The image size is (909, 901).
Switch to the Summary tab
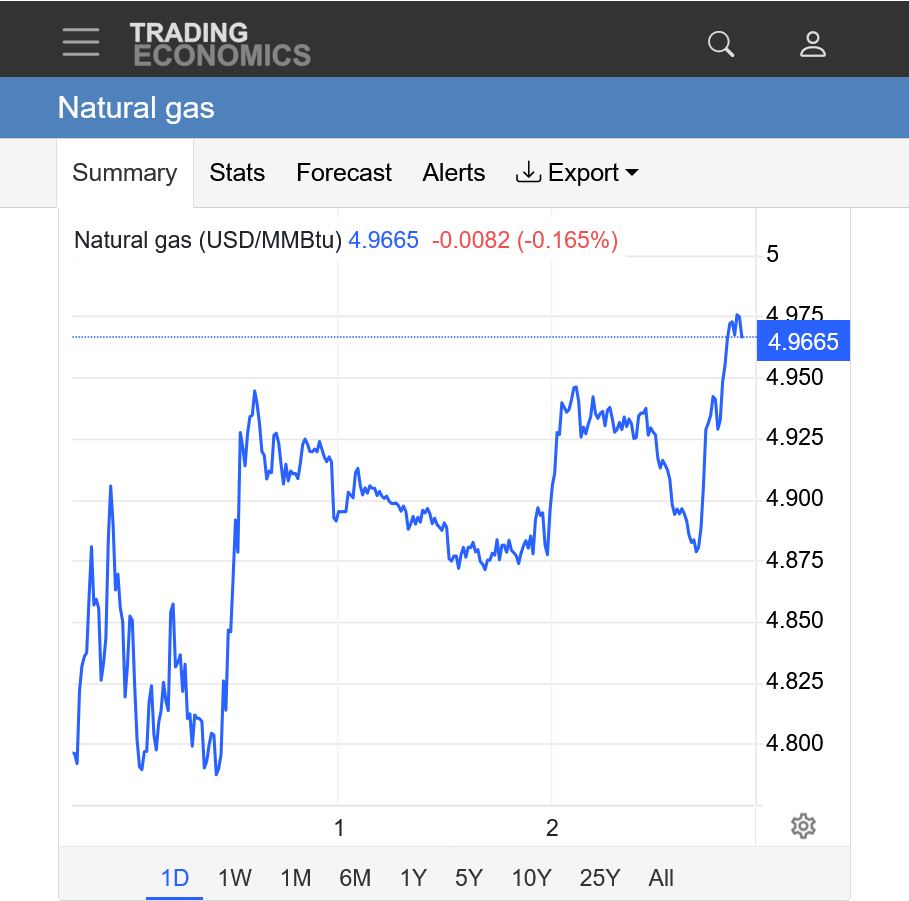point(125,173)
